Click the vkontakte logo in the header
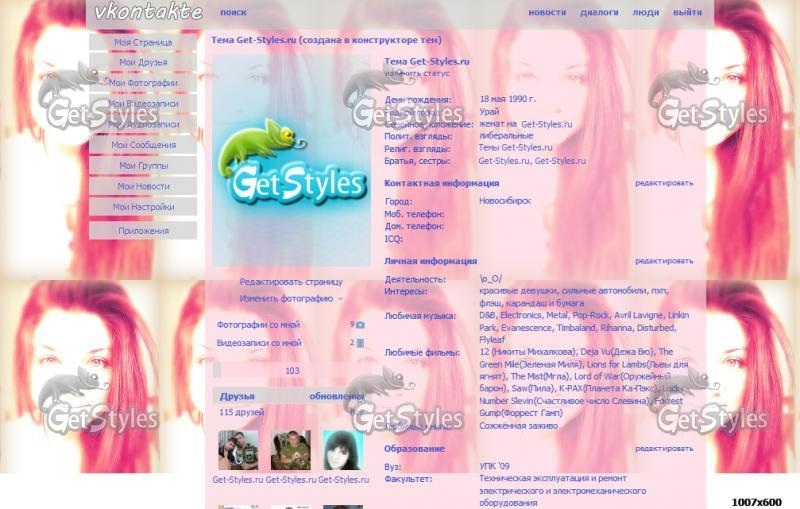This screenshot has height=509, width=800. 148,13
